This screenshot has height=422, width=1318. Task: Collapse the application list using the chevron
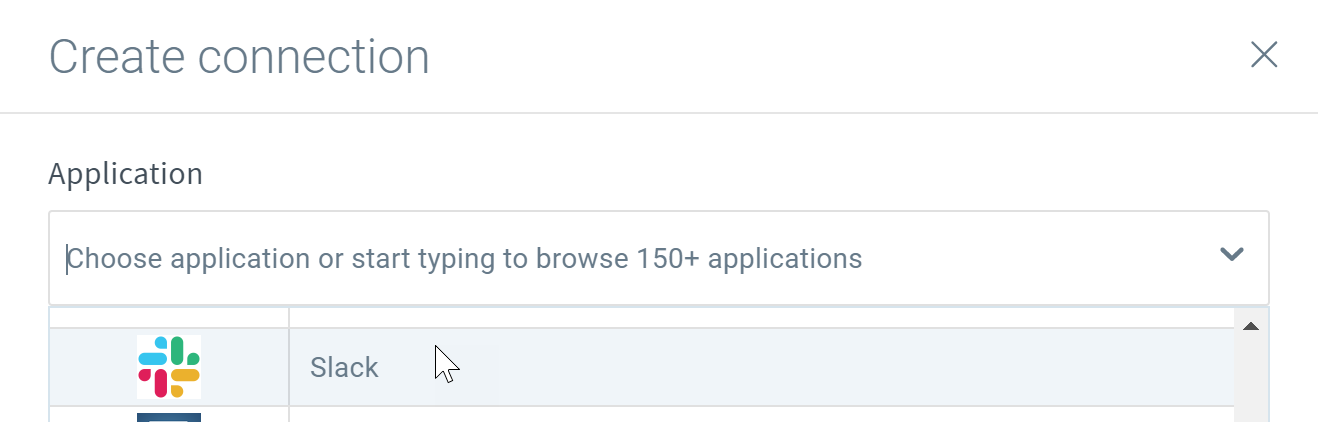point(1232,254)
